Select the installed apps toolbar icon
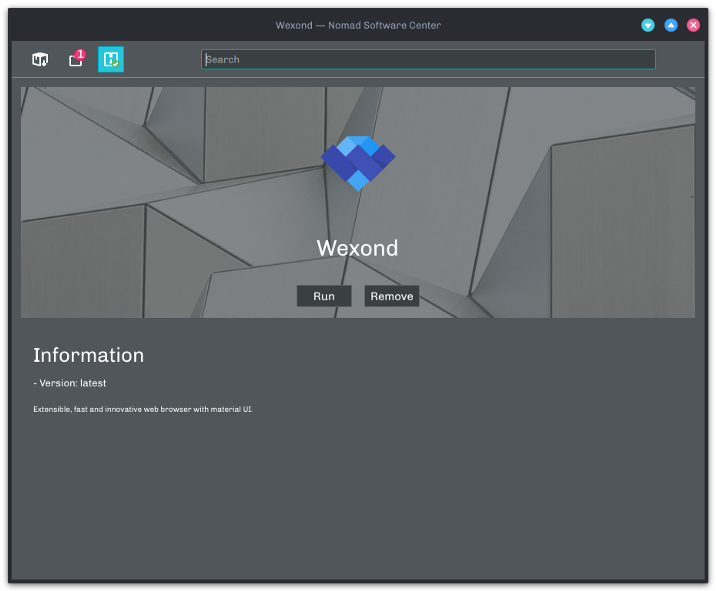716x591 pixels. point(111,59)
